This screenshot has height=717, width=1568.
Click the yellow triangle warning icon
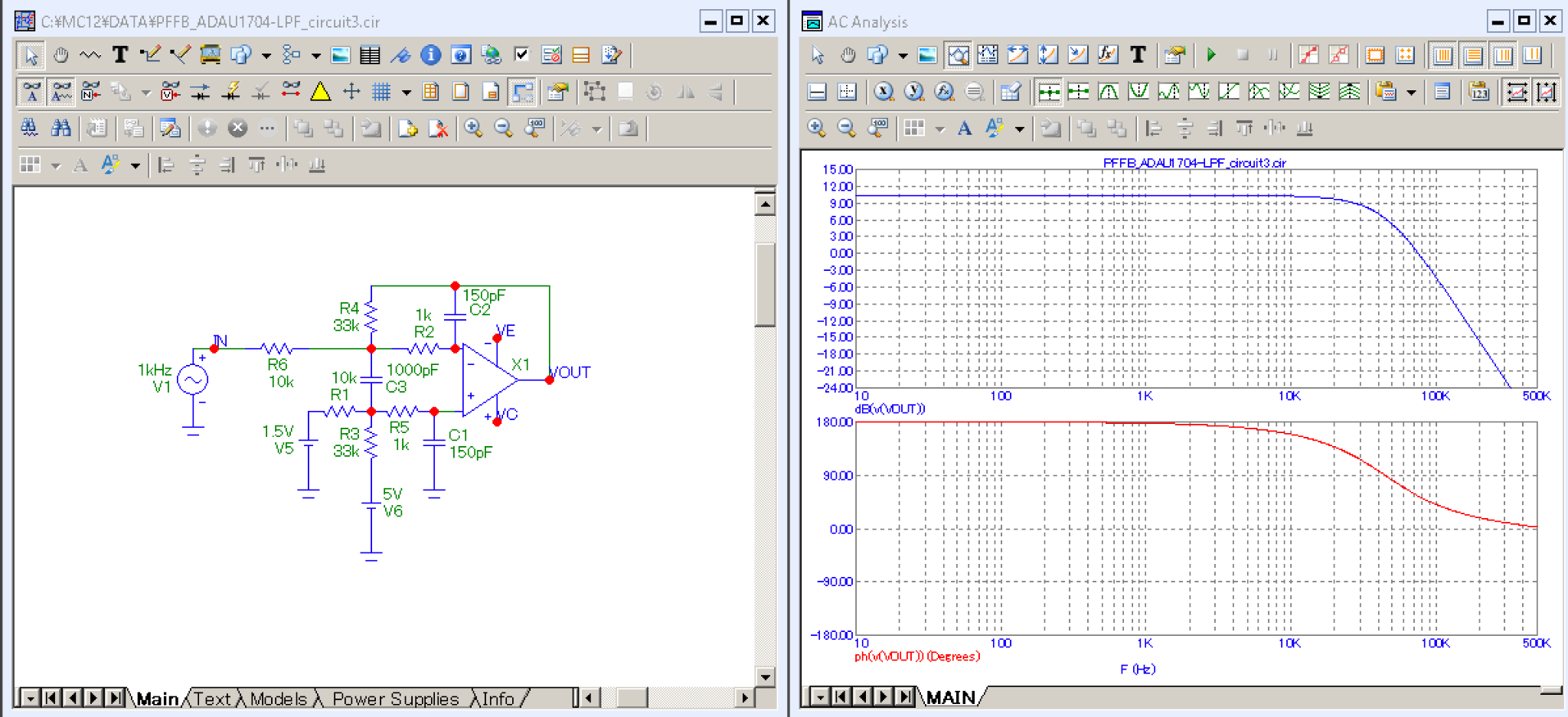click(321, 92)
